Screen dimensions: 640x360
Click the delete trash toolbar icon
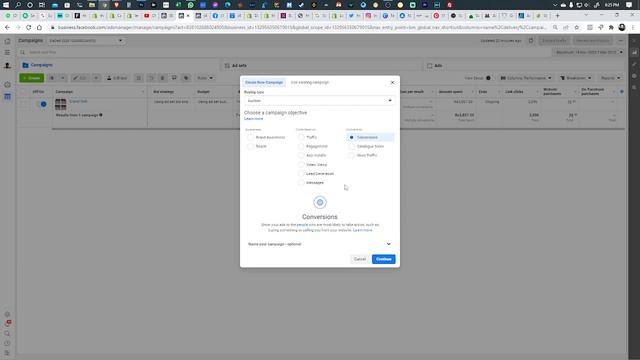(162, 78)
